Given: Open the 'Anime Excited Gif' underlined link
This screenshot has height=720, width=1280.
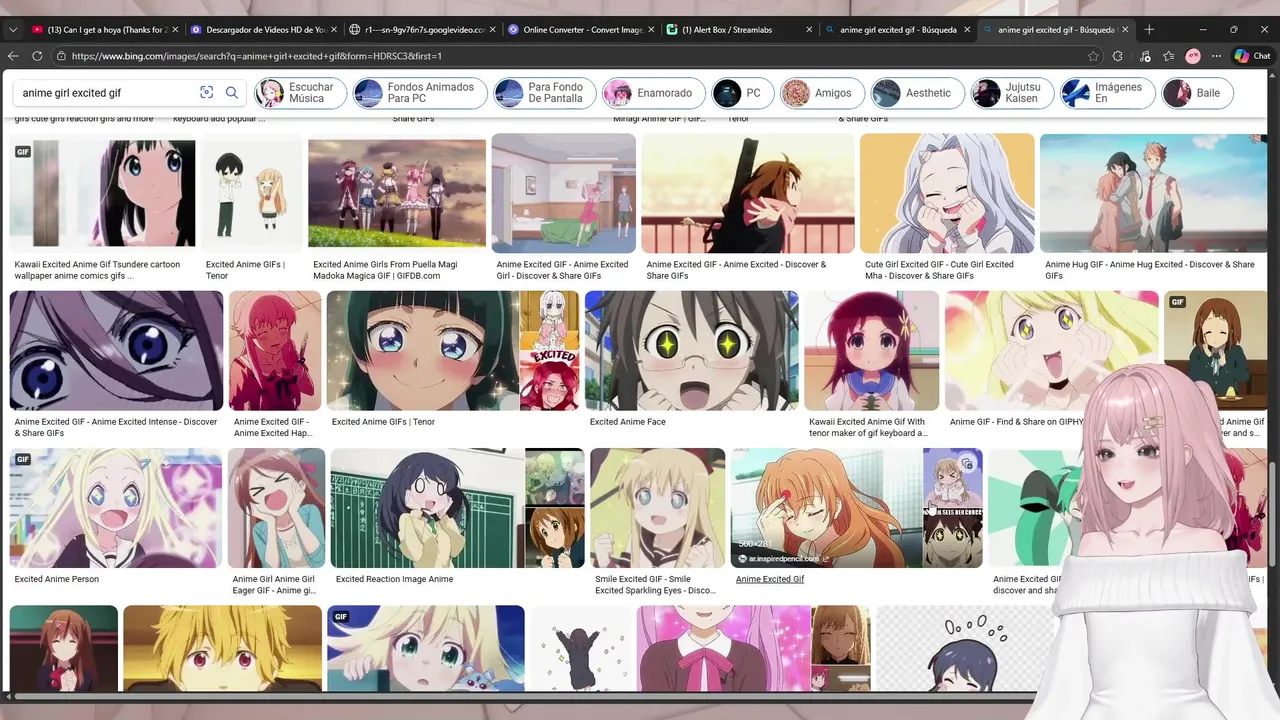Looking at the screenshot, I should [x=770, y=579].
